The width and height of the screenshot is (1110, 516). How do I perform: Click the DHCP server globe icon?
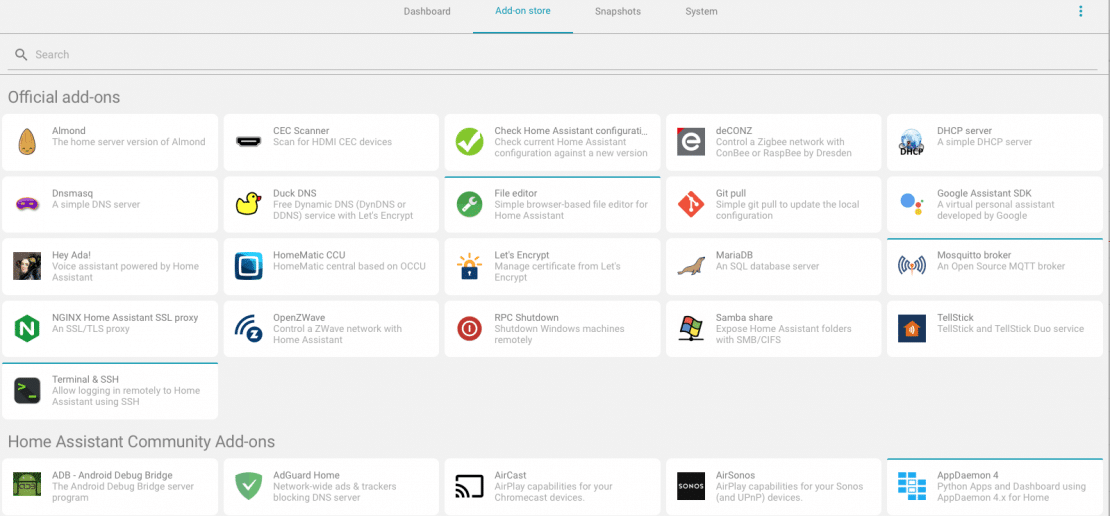pos(912,142)
